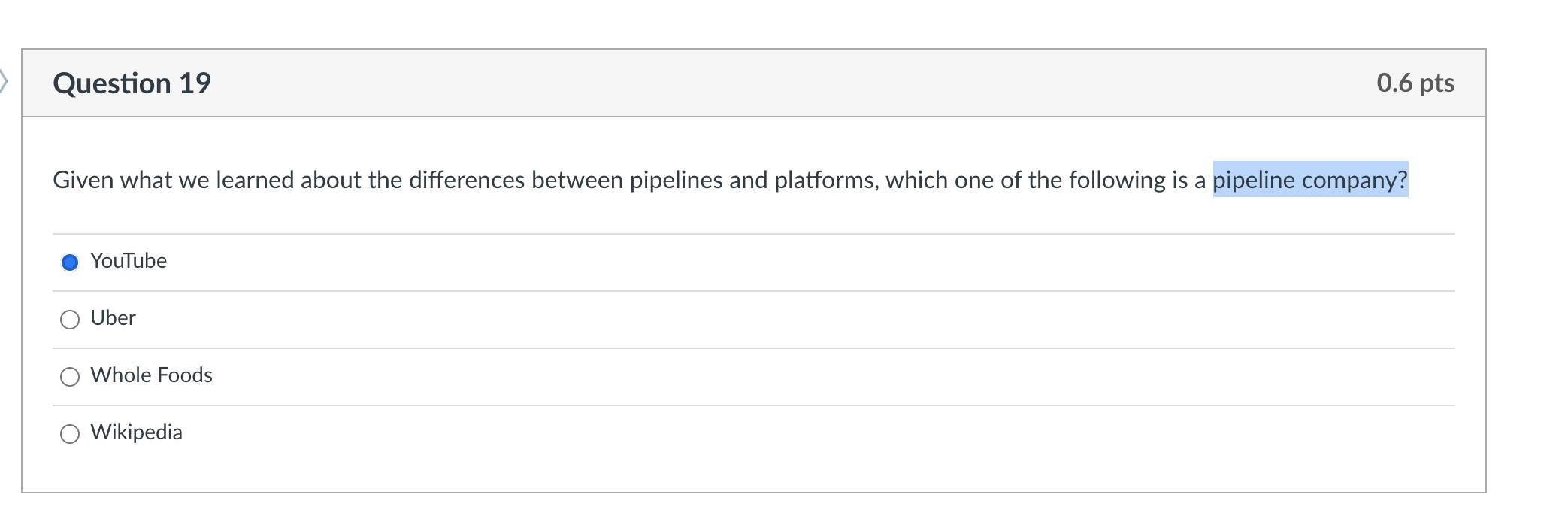Click the selected YouTube radio button

coord(70,263)
